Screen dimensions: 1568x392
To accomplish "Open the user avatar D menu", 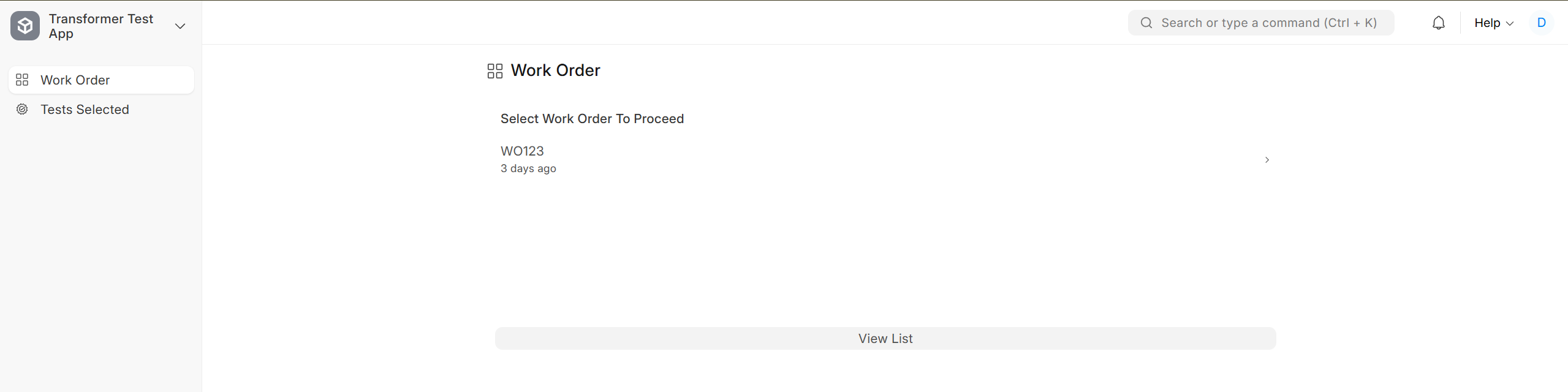I will (x=1542, y=23).
